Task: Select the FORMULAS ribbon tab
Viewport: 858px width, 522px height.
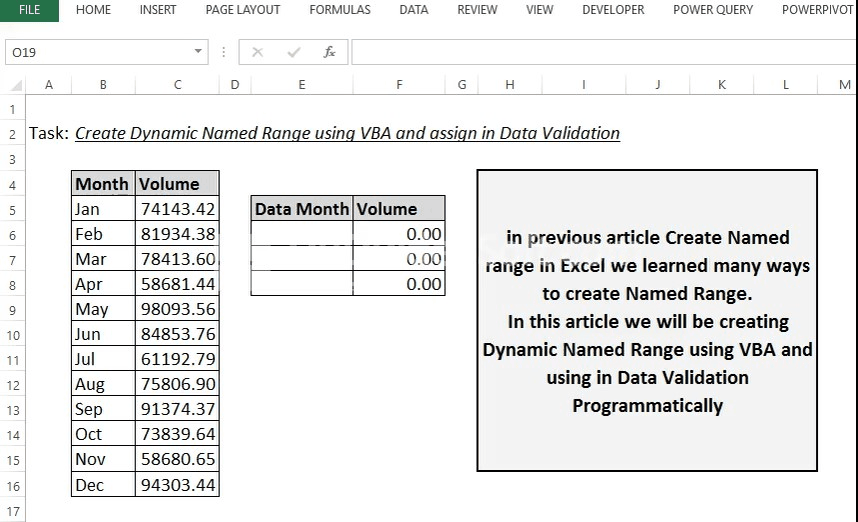Action: (x=339, y=10)
